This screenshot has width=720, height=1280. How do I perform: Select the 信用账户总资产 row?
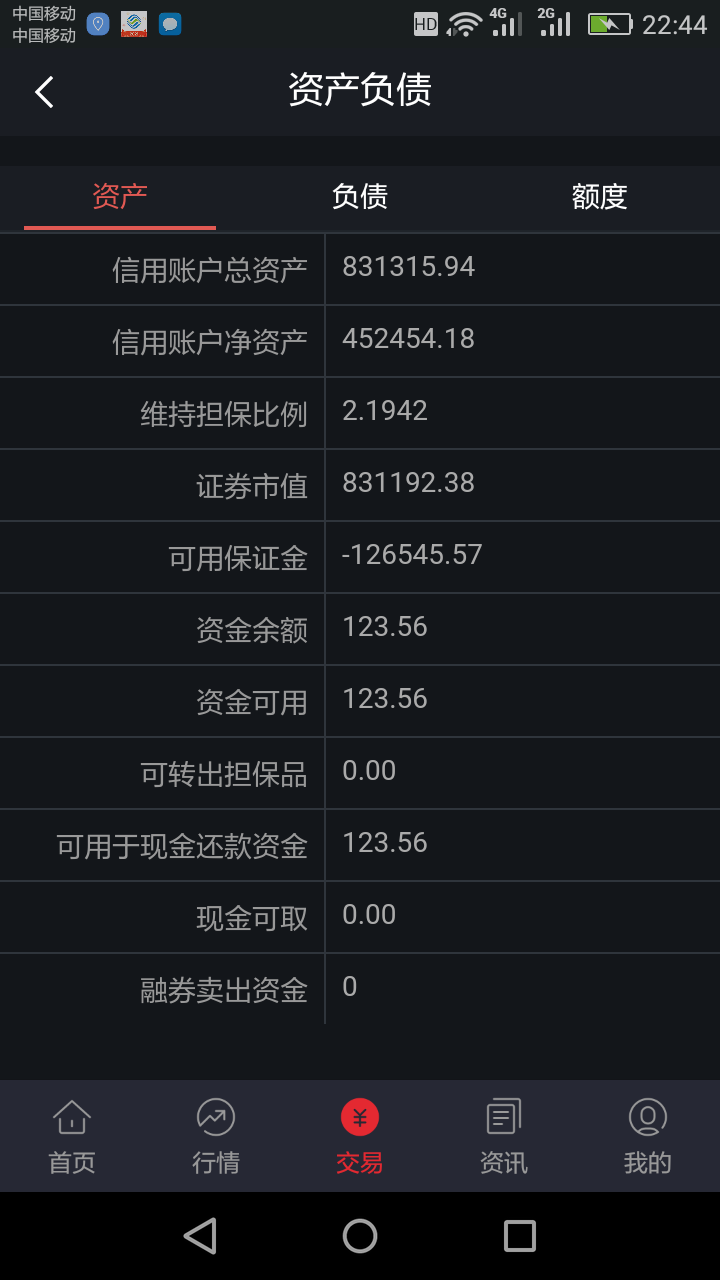tap(360, 269)
